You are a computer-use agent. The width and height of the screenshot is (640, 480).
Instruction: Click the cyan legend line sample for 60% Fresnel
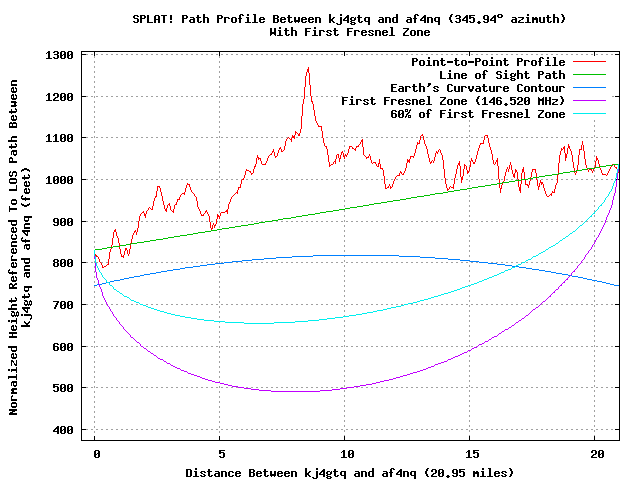(x=589, y=113)
